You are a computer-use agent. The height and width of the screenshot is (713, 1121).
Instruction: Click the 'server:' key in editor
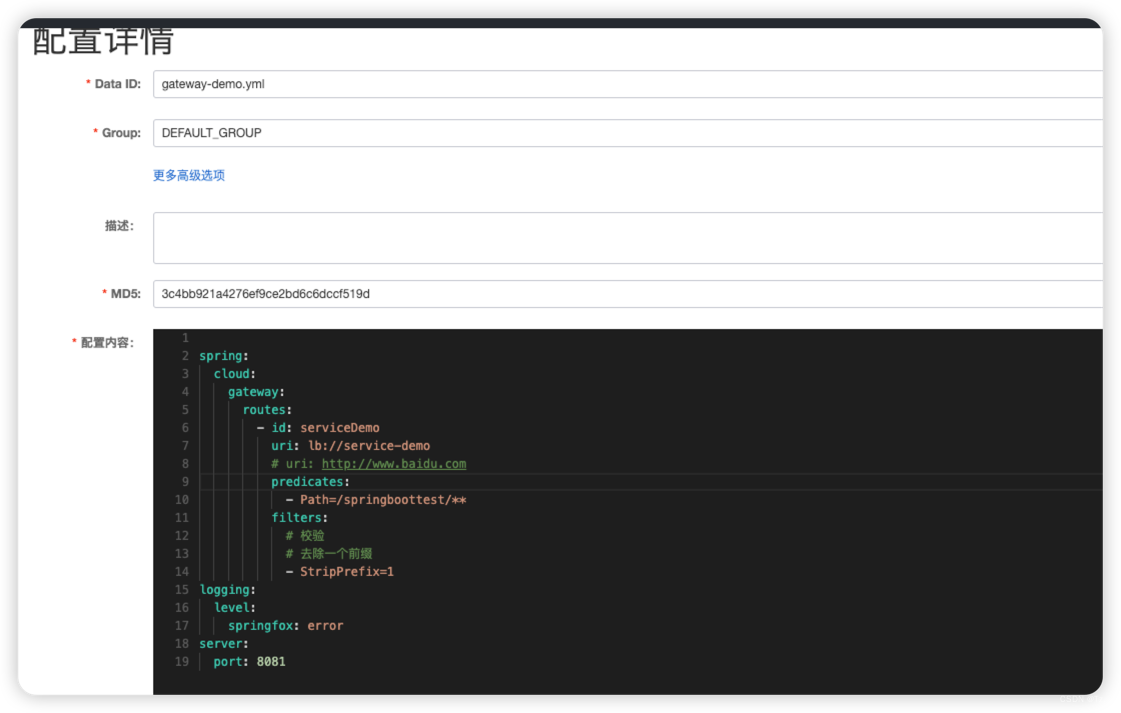coord(224,644)
